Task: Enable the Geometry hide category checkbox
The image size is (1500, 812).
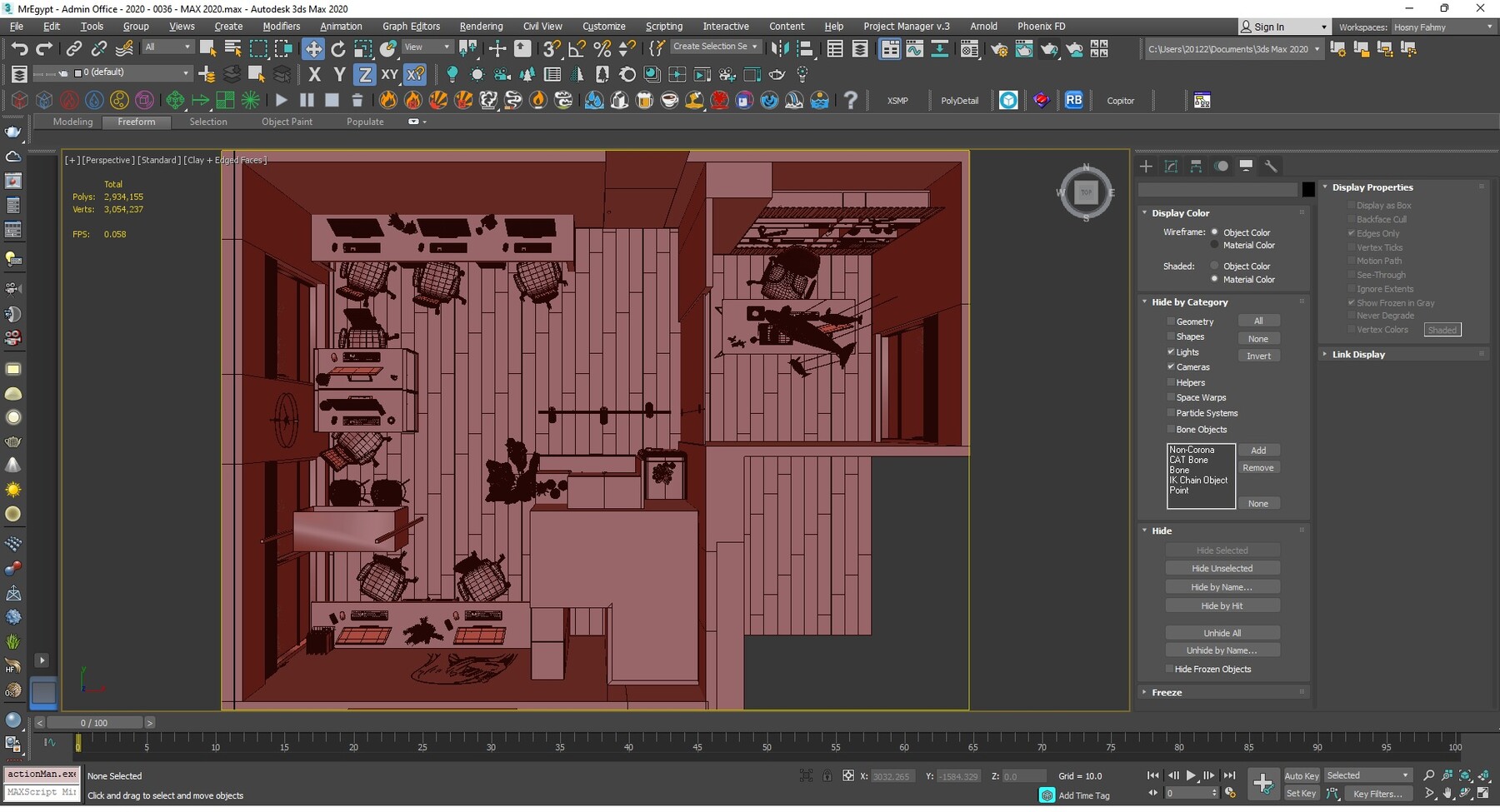Action: click(1171, 321)
